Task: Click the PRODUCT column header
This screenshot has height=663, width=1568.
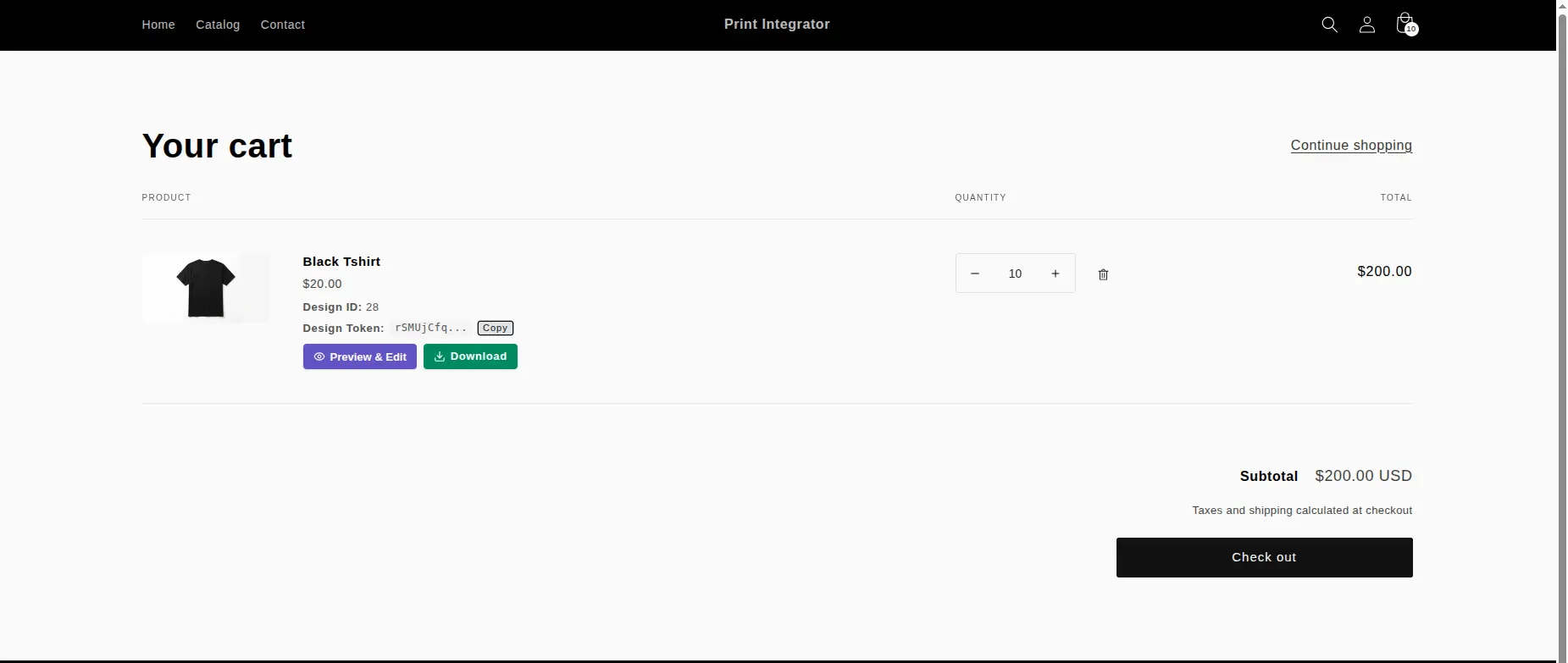Action: (166, 197)
